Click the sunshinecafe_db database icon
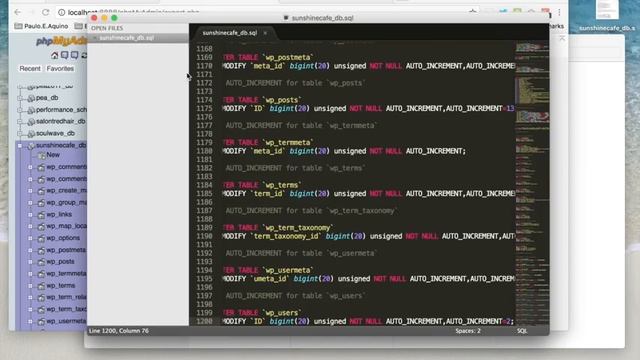The image size is (640, 360). pyautogui.click(x=31, y=146)
